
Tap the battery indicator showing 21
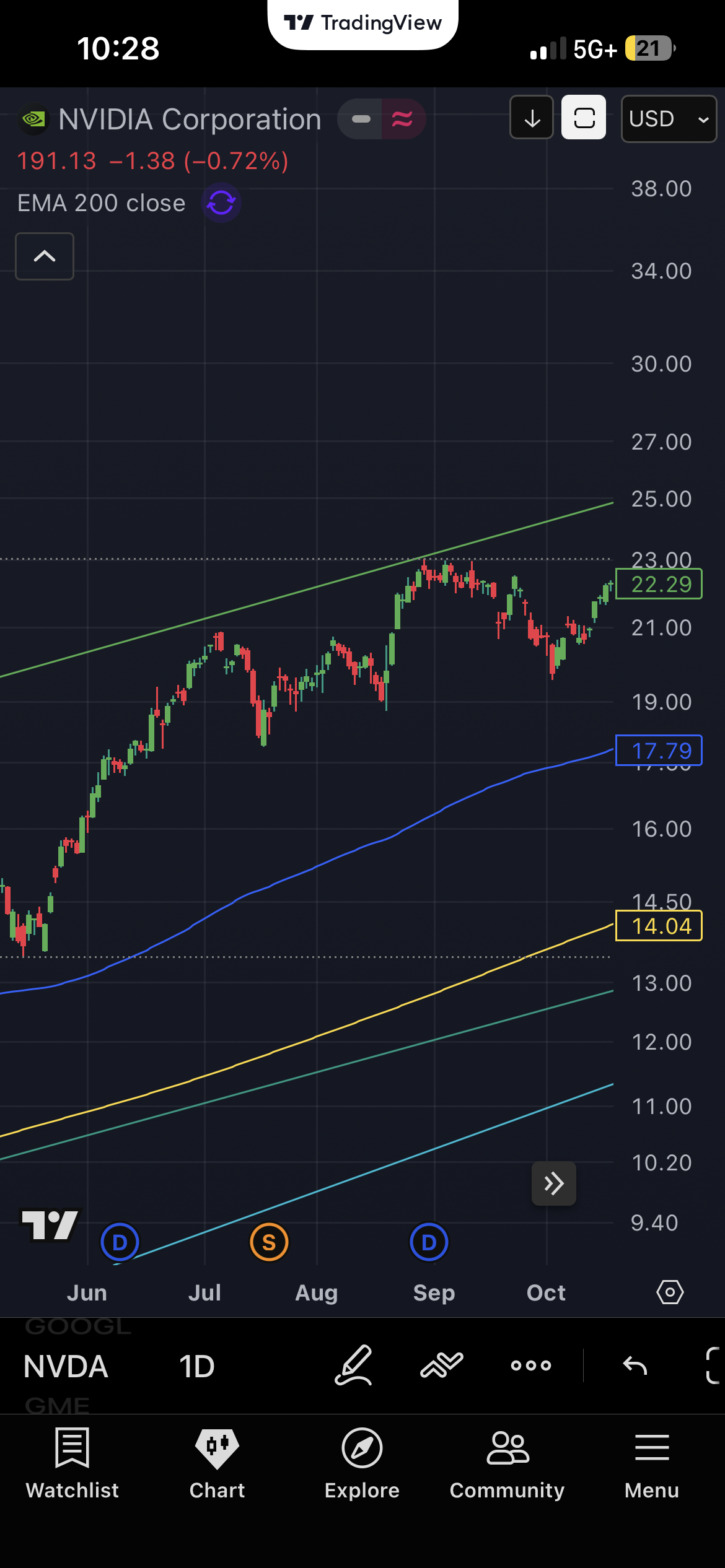click(x=649, y=48)
